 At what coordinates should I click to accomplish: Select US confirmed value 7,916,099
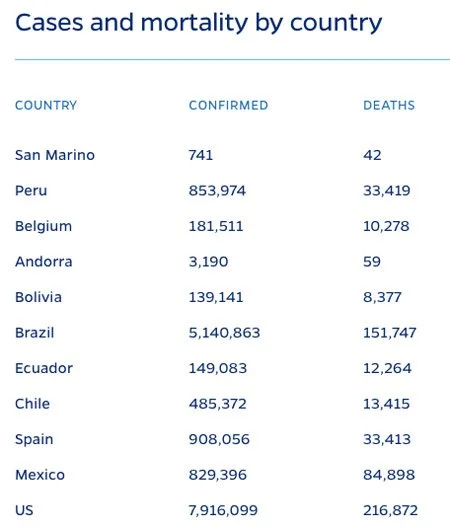[x=223, y=510]
